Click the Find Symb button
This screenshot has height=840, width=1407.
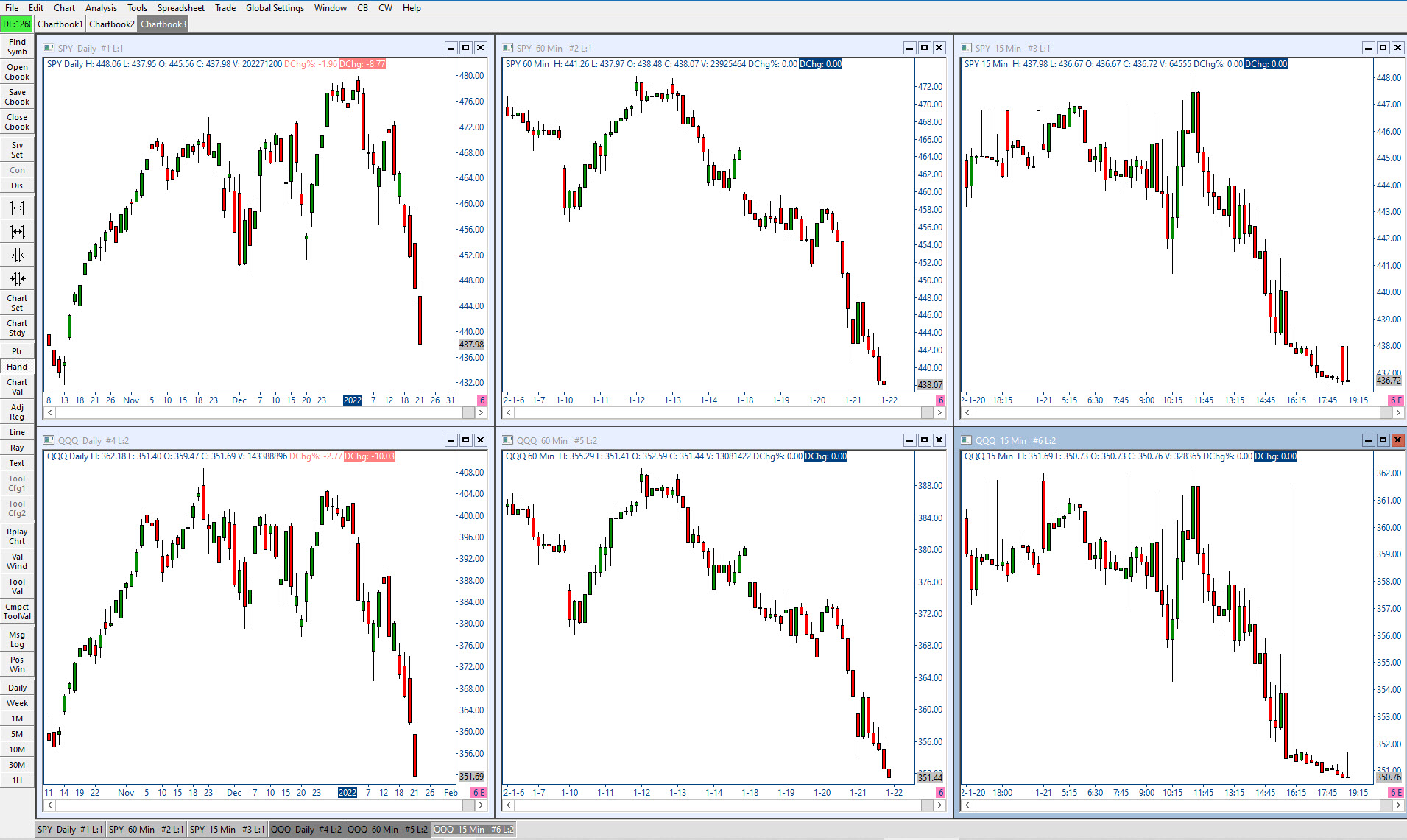[x=17, y=46]
